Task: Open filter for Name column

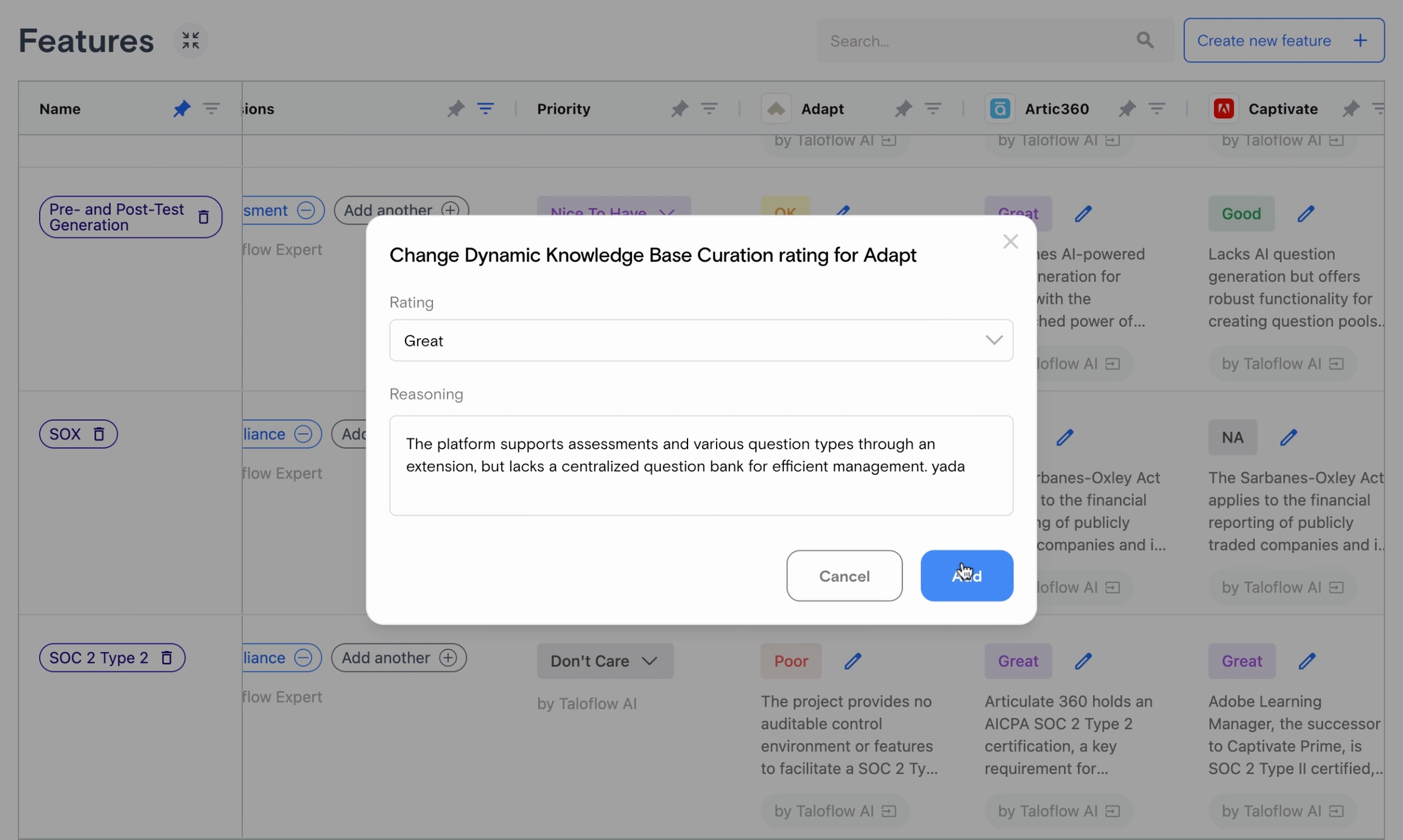Action: point(211,109)
